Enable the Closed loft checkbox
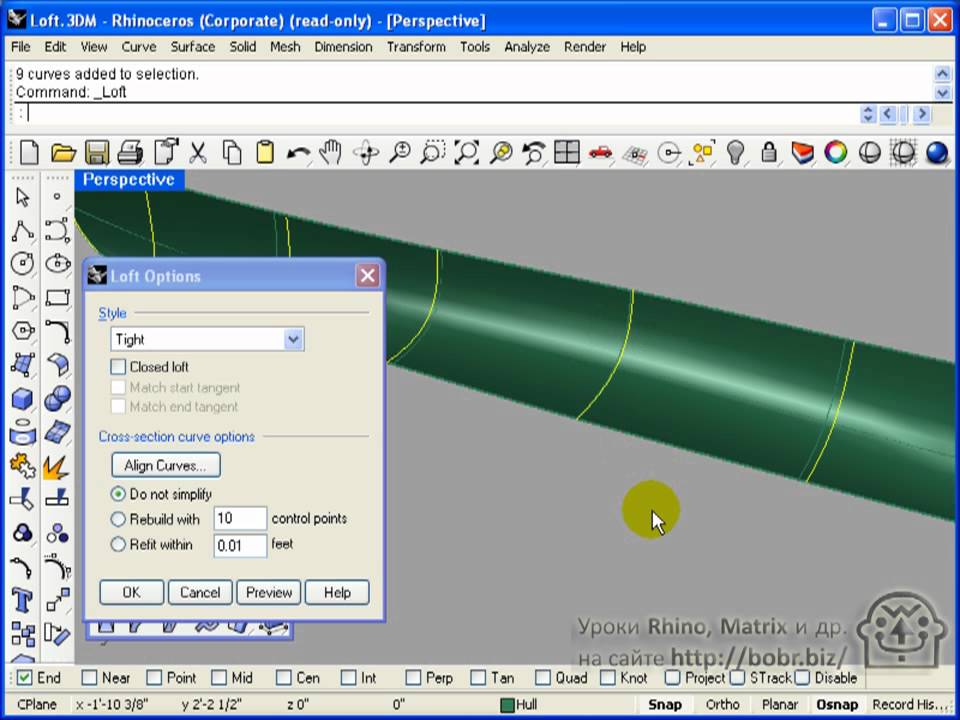 pyautogui.click(x=119, y=367)
